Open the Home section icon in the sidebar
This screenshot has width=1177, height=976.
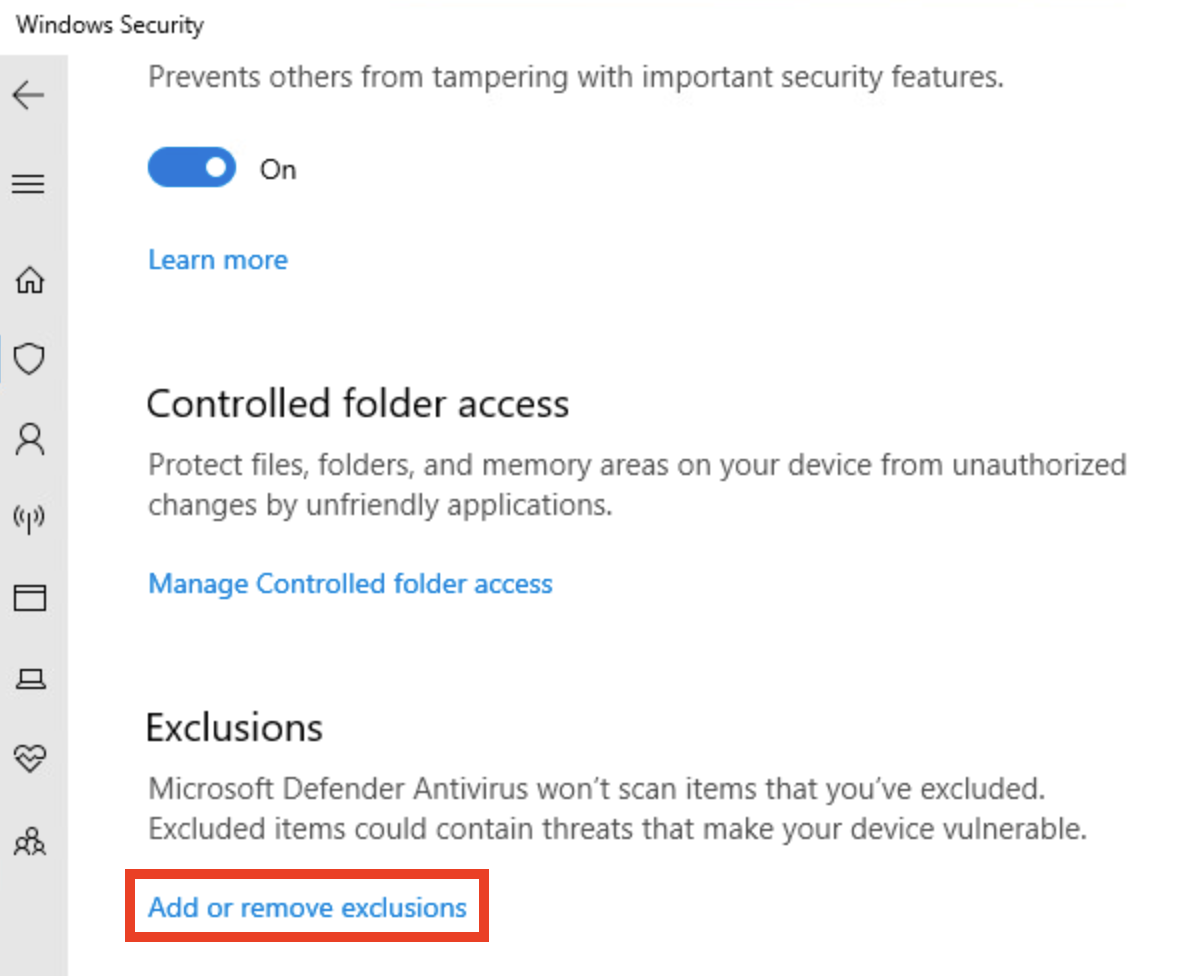point(31,280)
